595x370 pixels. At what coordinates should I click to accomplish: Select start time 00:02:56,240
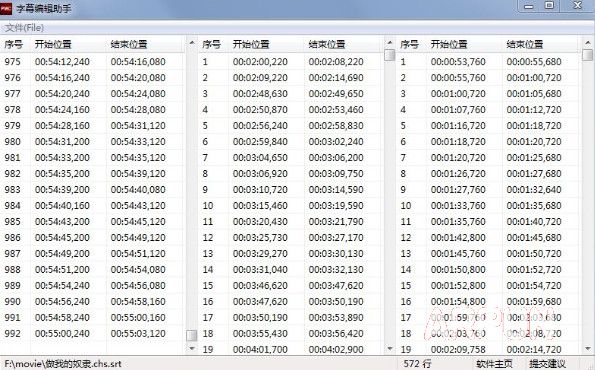(260, 125)
